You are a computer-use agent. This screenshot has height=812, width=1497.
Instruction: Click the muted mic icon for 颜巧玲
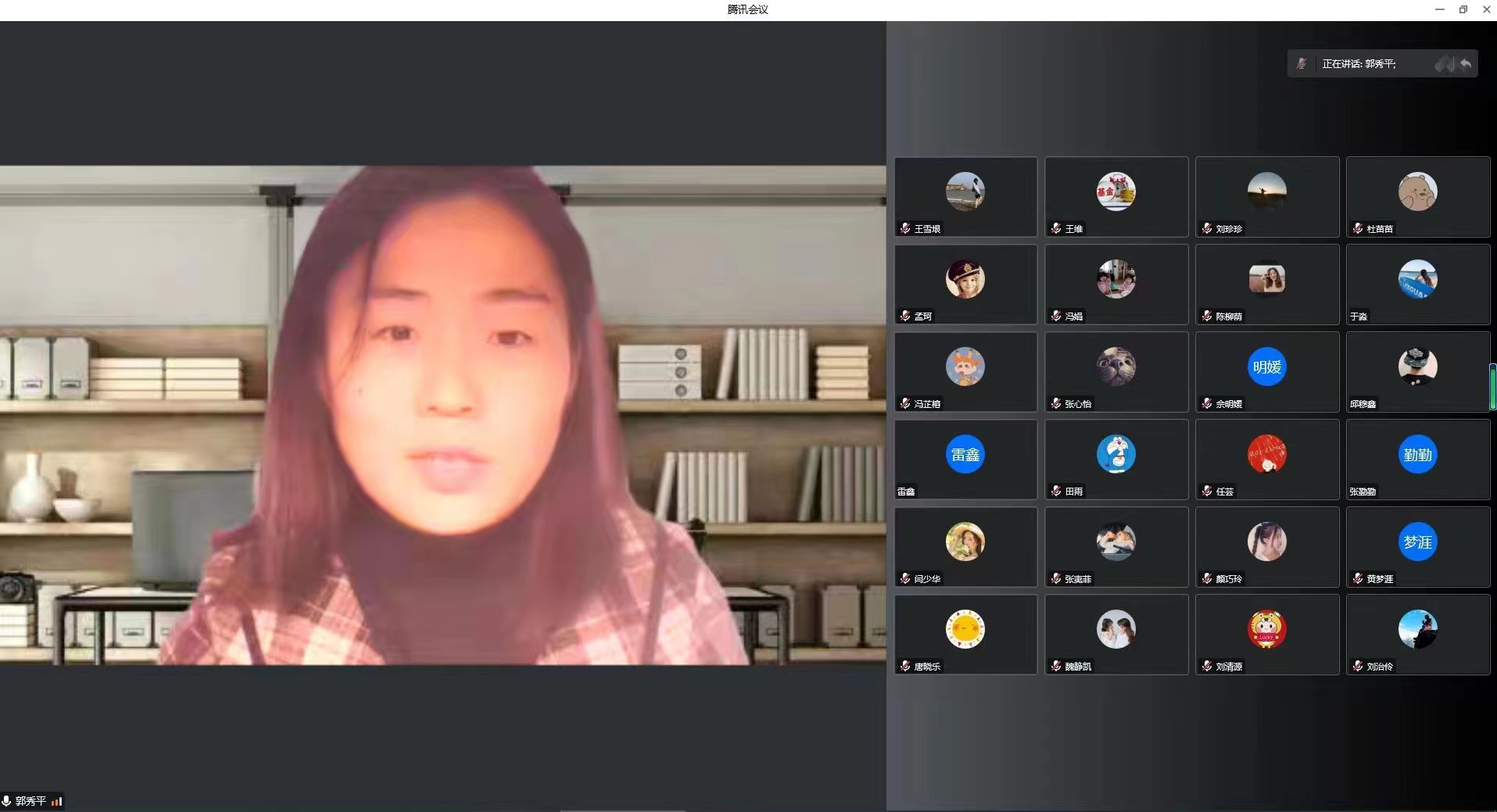(1207, 578)
